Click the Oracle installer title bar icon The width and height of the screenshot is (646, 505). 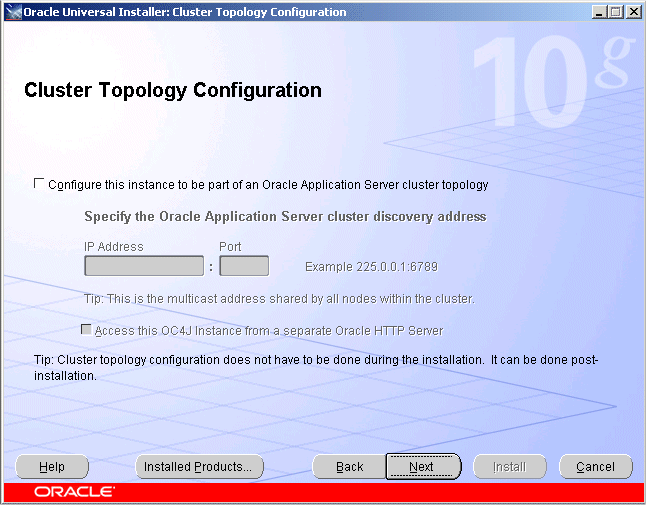pos(13,12)
